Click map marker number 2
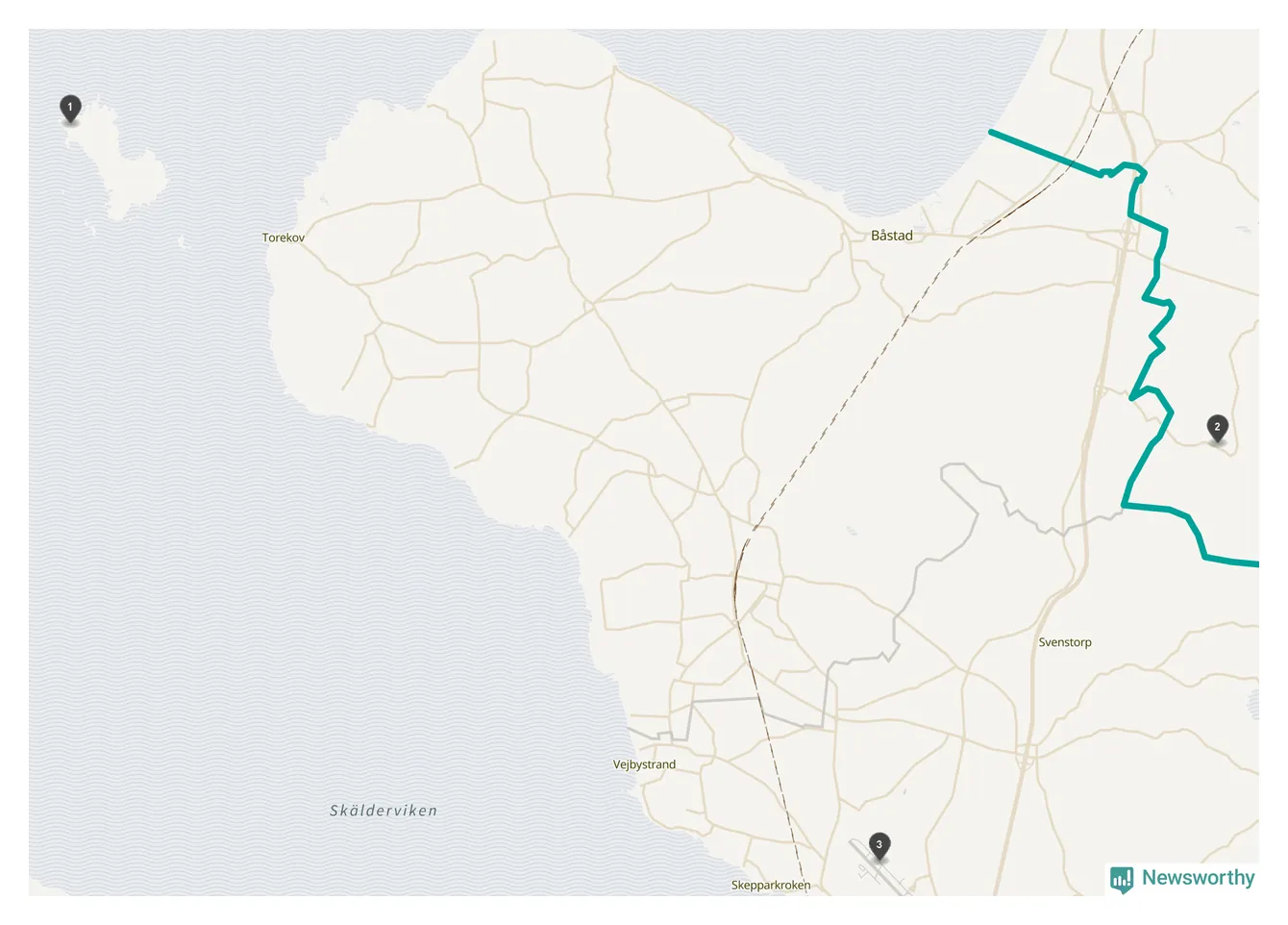This screenshot has height=925, width=1288. pos(1217,428)
